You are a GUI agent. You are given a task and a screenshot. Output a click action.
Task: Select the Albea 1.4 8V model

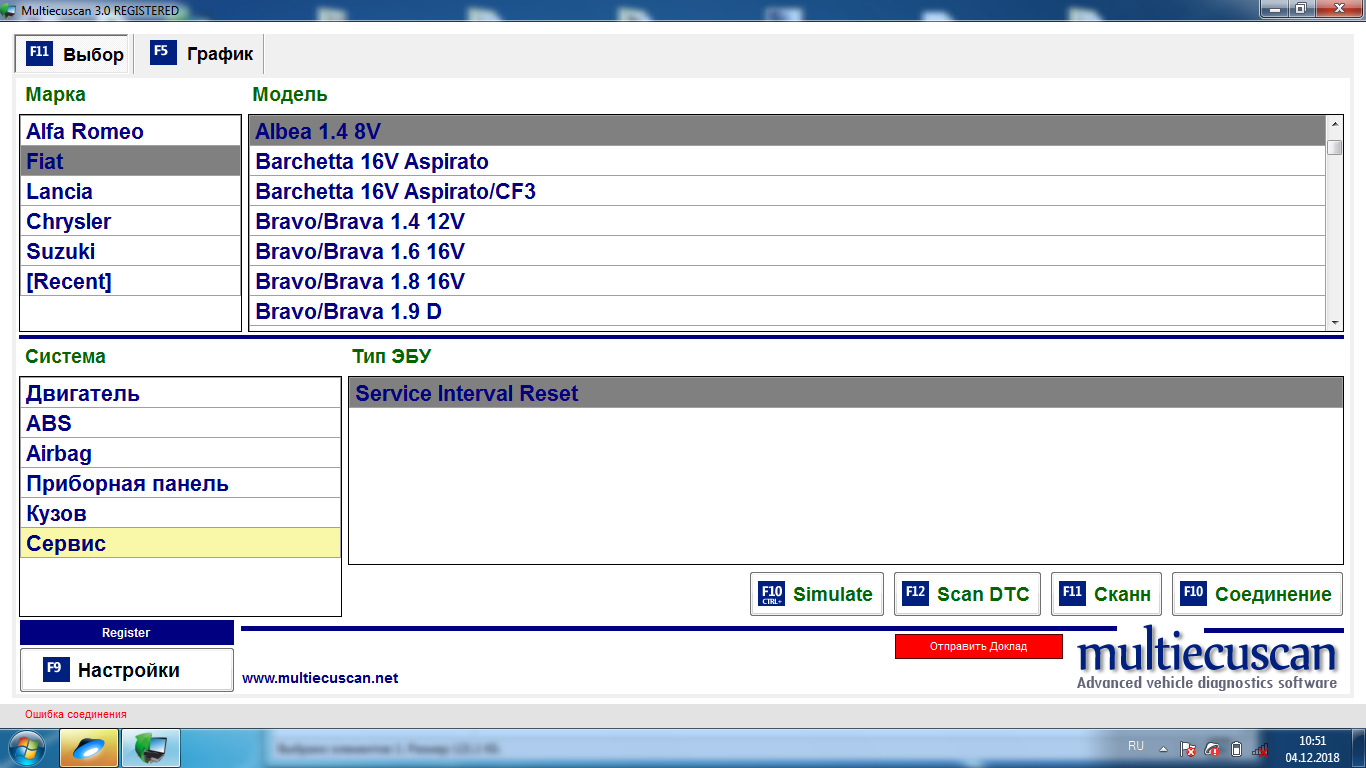coord(788,131)
